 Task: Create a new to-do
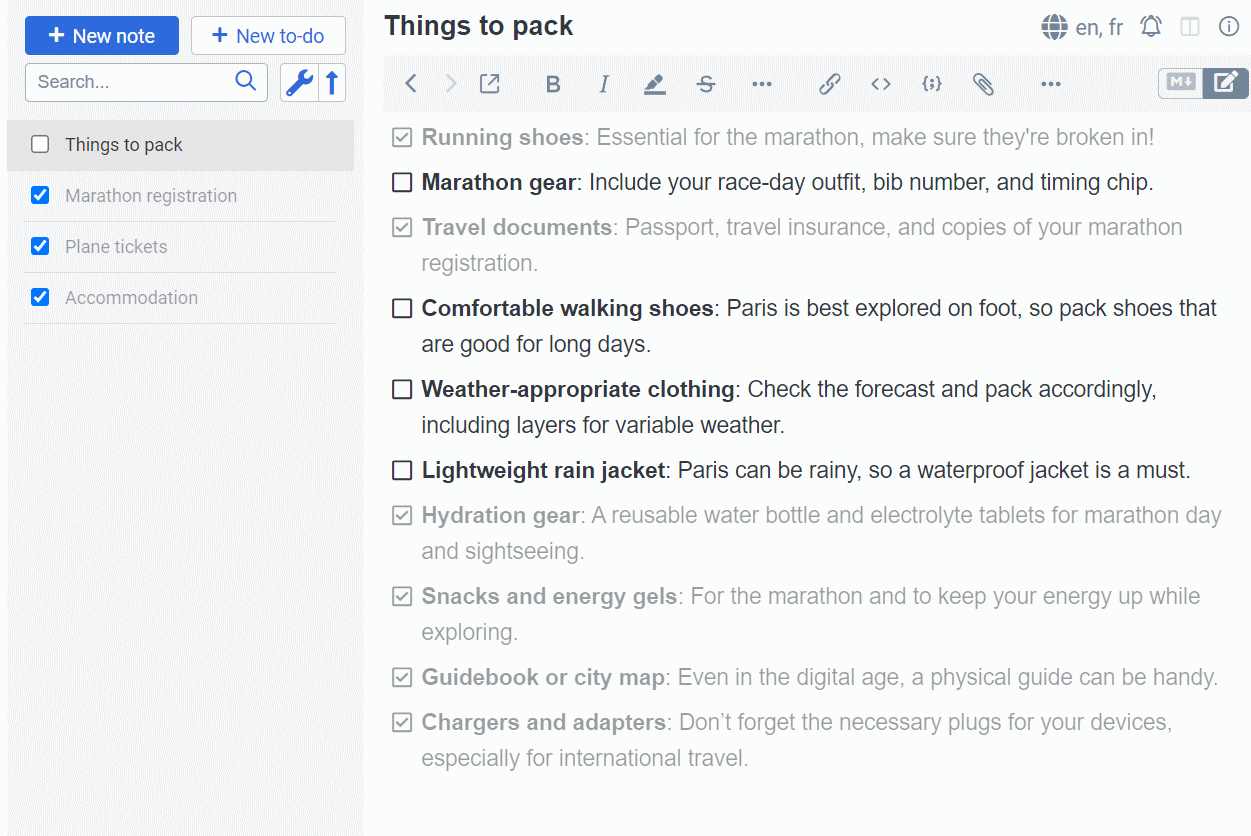pos(268,36)
